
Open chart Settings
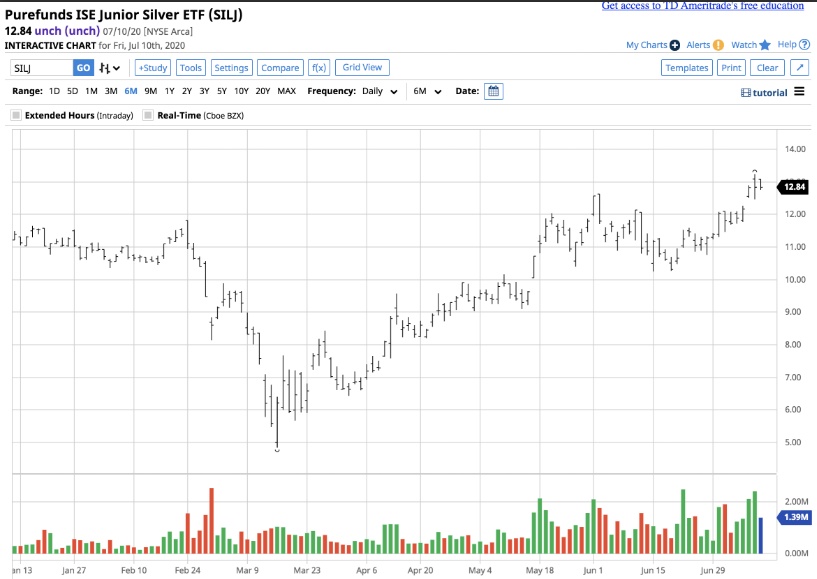coord(231,68)
